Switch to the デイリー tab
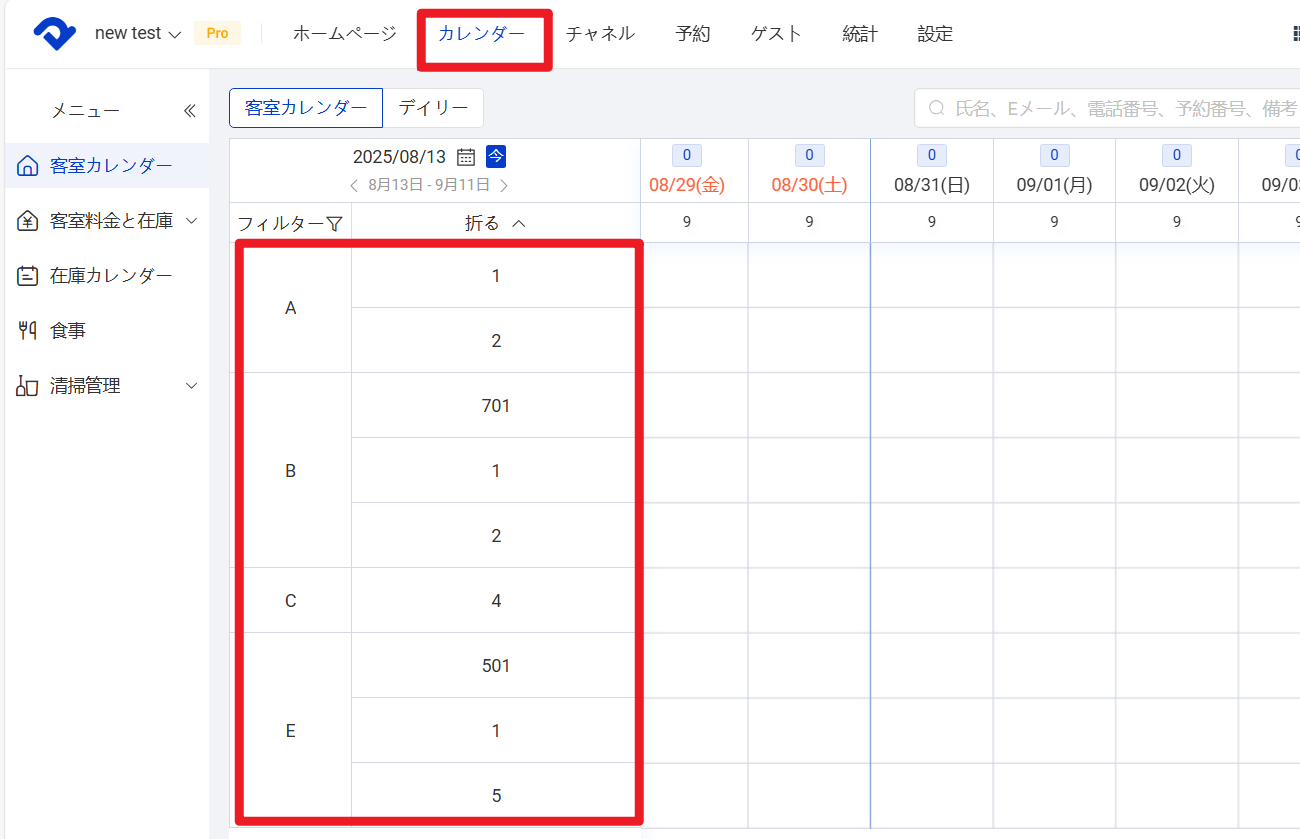The width and height of the screenshot is (1300, 839). pyautogui.click(x=433, y=108)
